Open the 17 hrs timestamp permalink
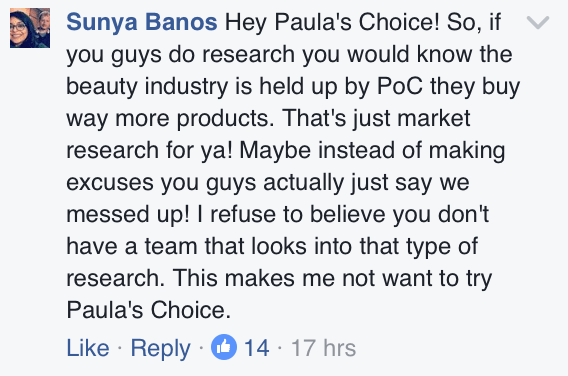The width and height of the screenshot is (568, 376). click(x=323, y=348)
